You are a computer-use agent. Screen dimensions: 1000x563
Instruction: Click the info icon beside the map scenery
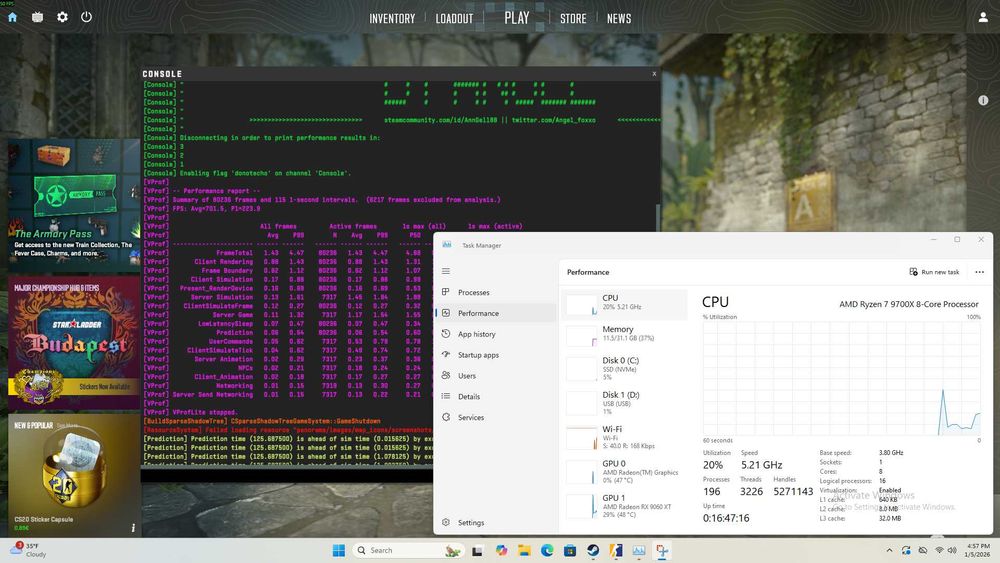coord(983,100)
